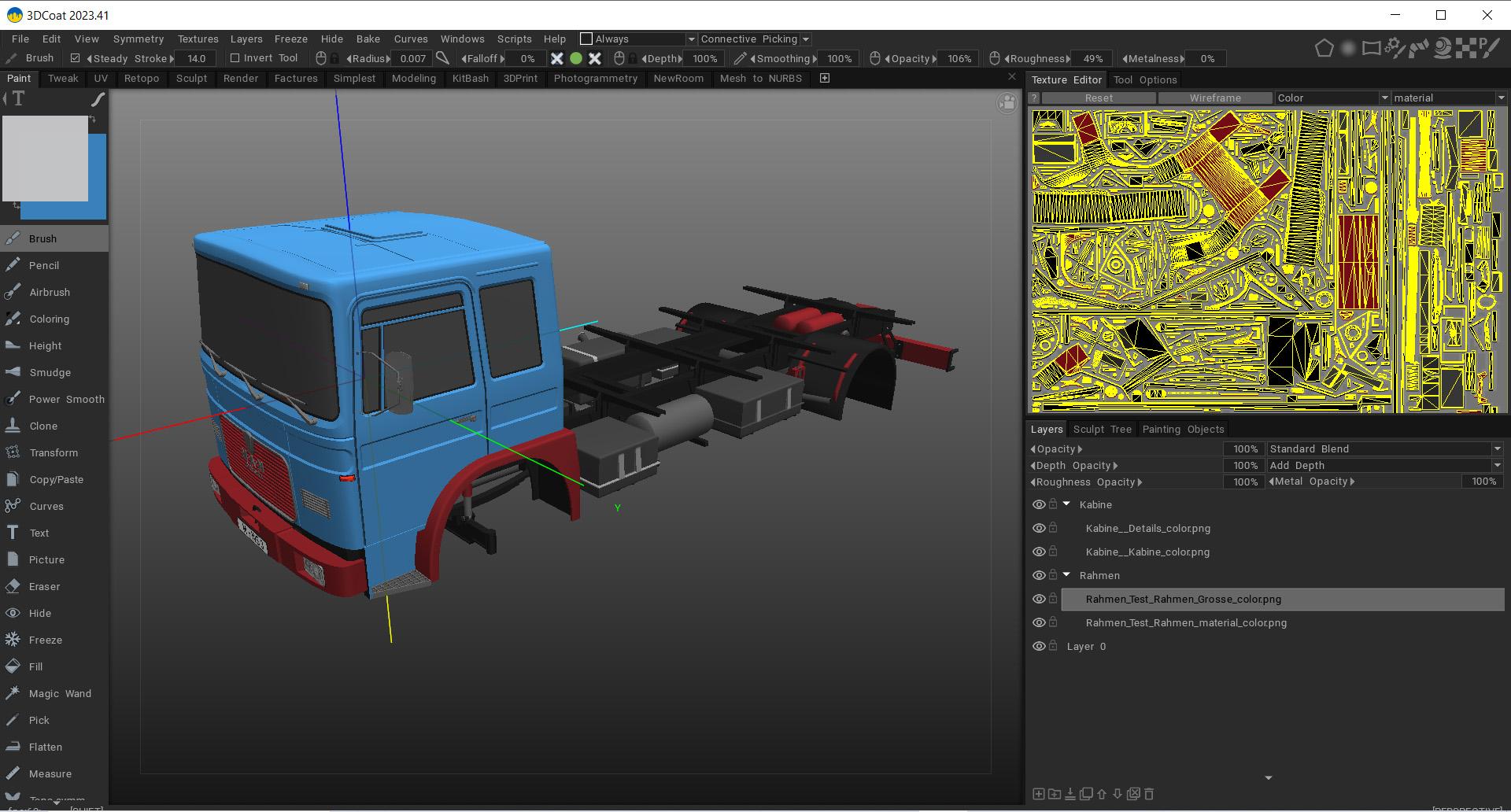Open the Color channel dropdown in Texture Editor

click(1332, 98)
